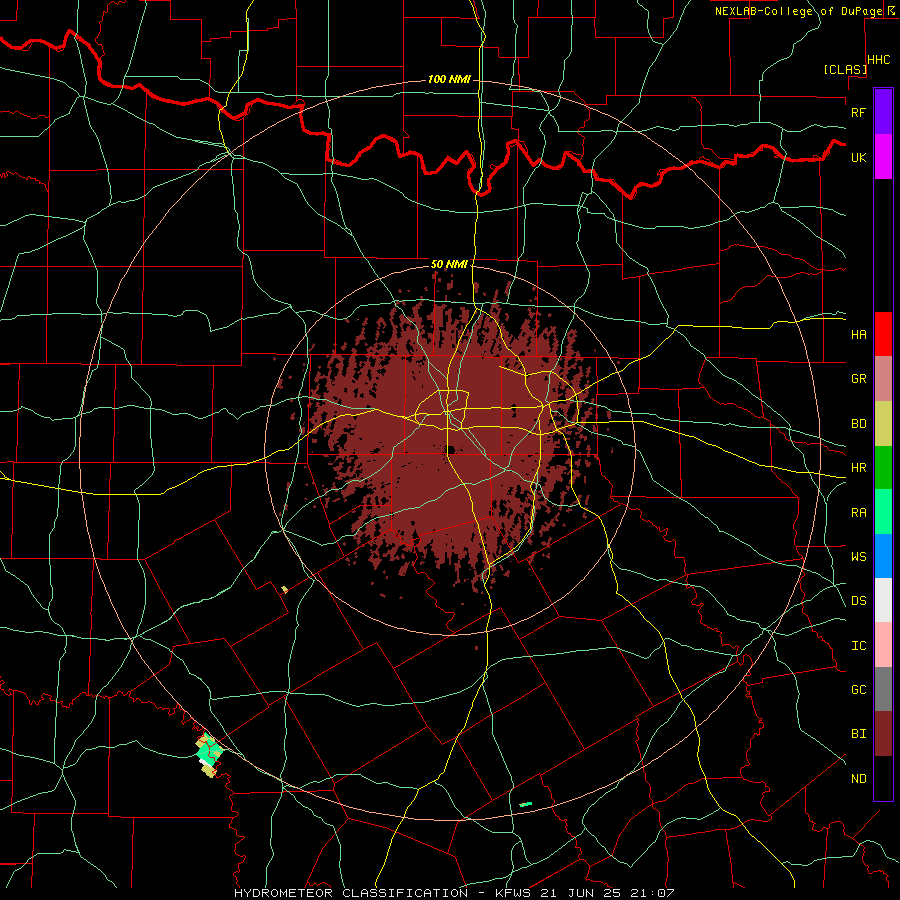Image resolution: width=900 pixels, height=900 pixels.
Task: Click the "HHC" product code text
Action: point(879,60)
